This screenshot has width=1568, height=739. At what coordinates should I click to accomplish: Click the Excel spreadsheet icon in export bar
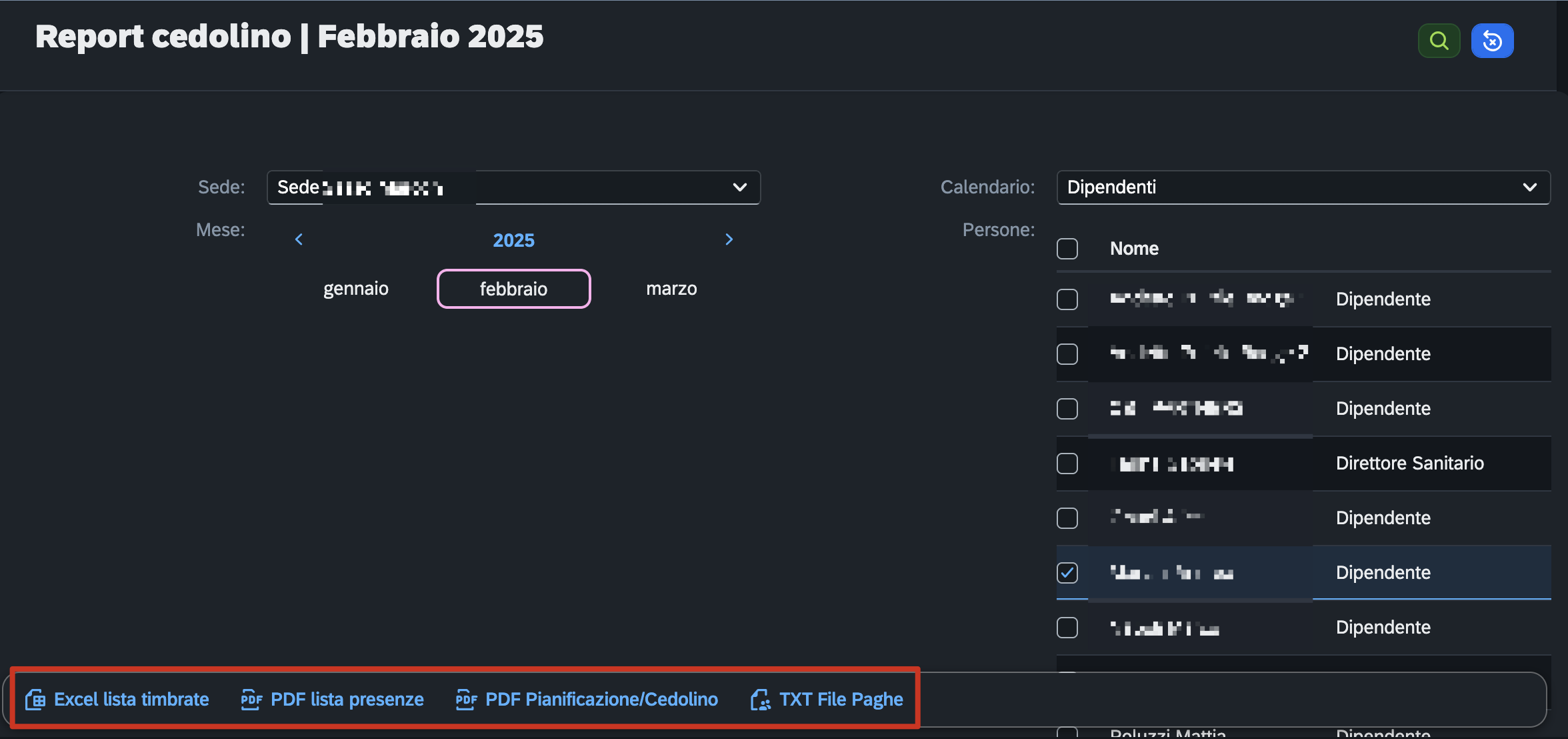tap(35, 700)
